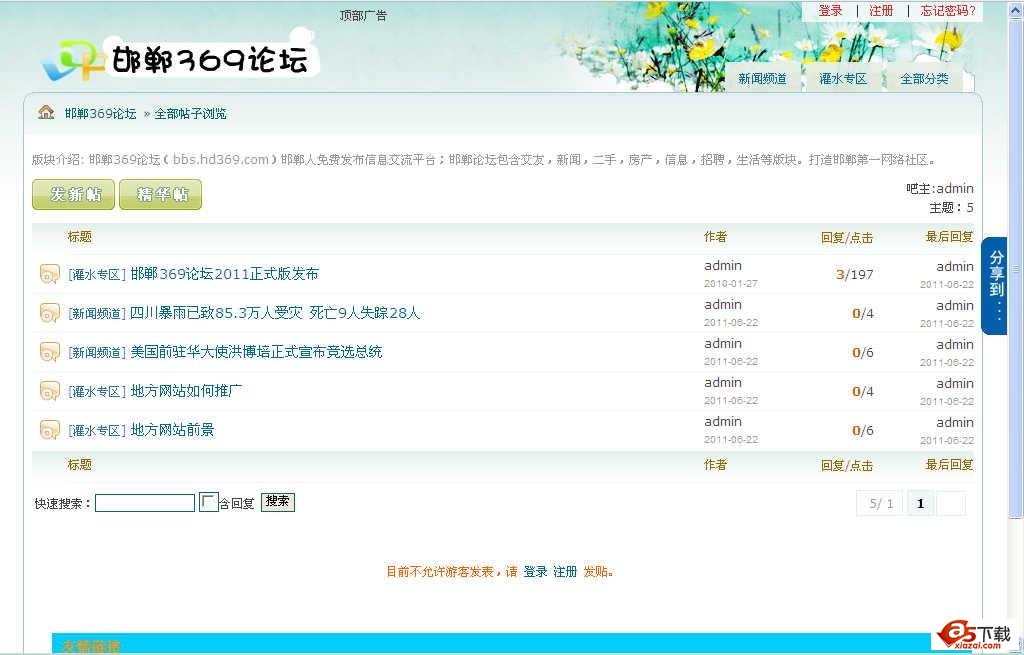The image size is (1024, 655).
Task: Open the 登录 link at top right
Action: point(830,11)
